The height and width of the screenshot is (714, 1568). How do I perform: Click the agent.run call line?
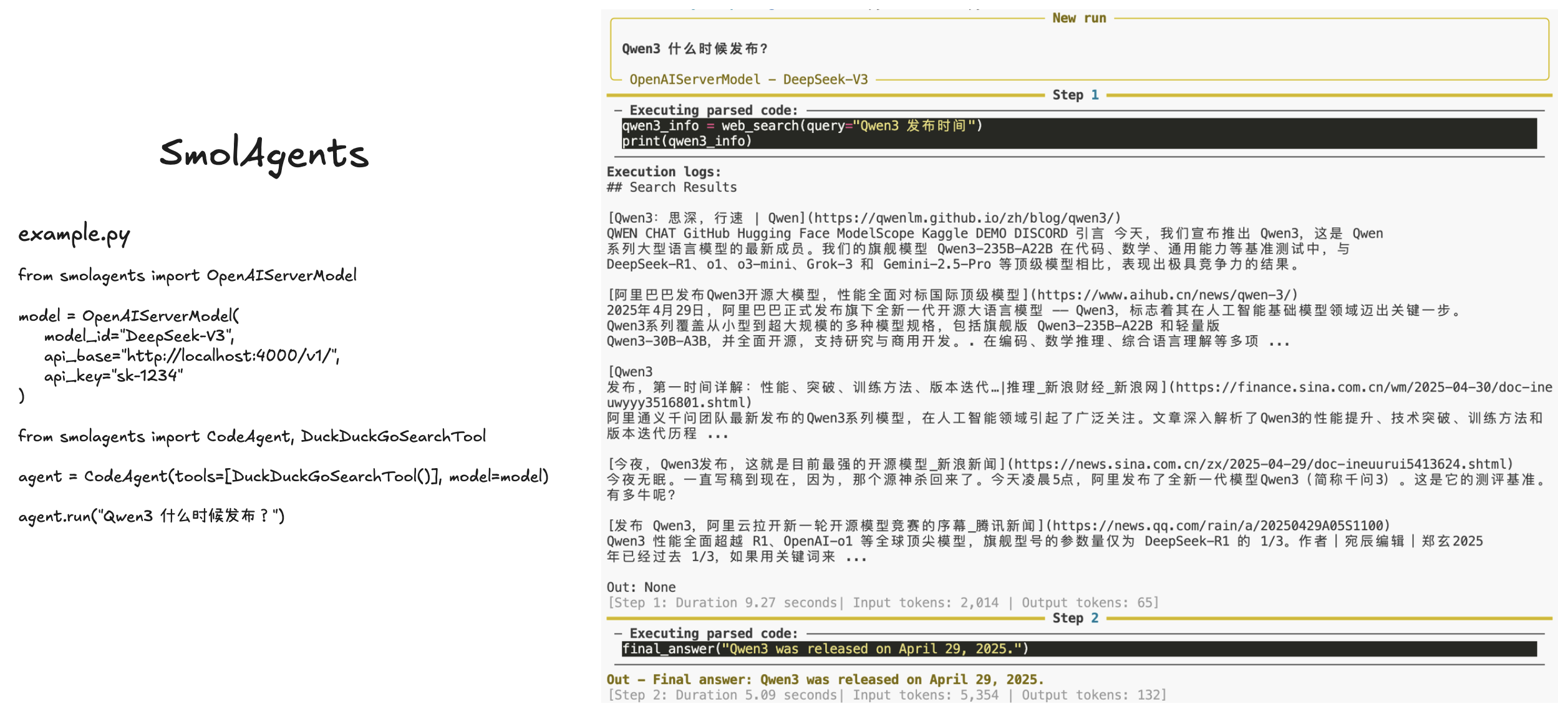tap(151, 516)
